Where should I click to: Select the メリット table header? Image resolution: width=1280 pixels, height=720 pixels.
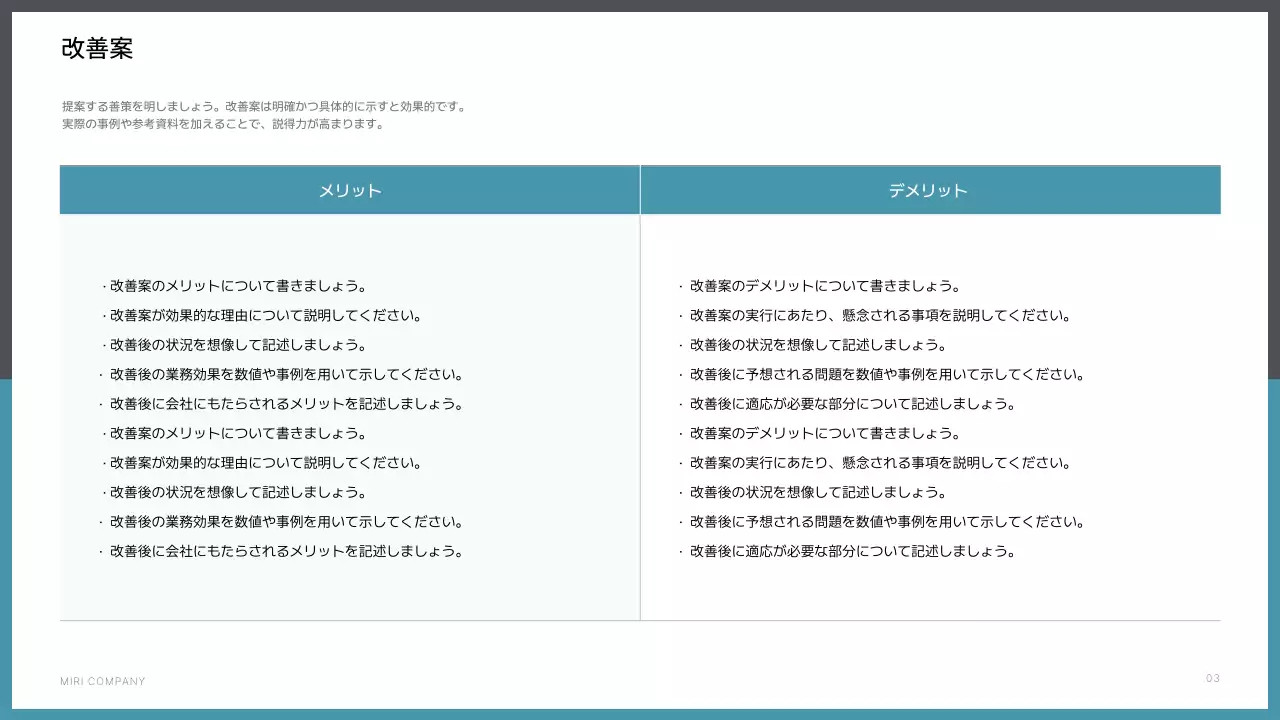point(349,189)
